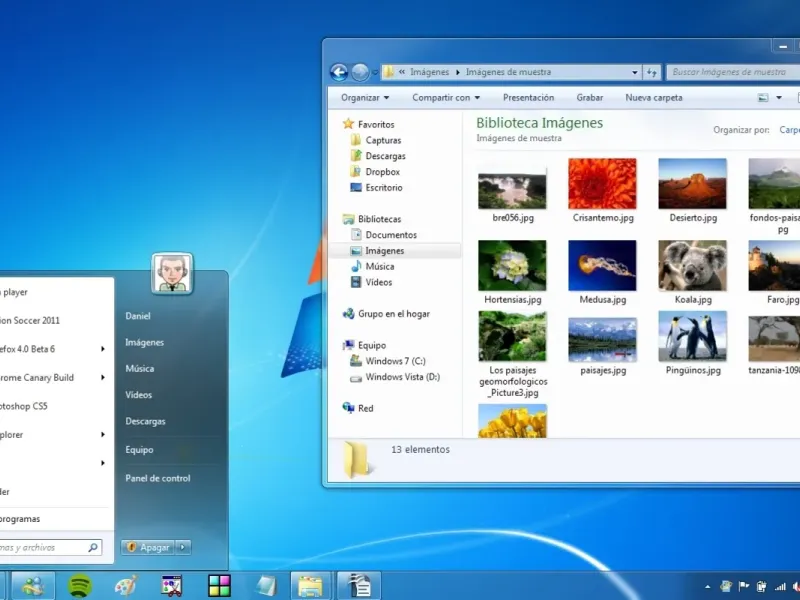This screenshot has height=600, width=800.
Task: Open the shutdown options arrow next to Apagar
Action: pos(183,547)
